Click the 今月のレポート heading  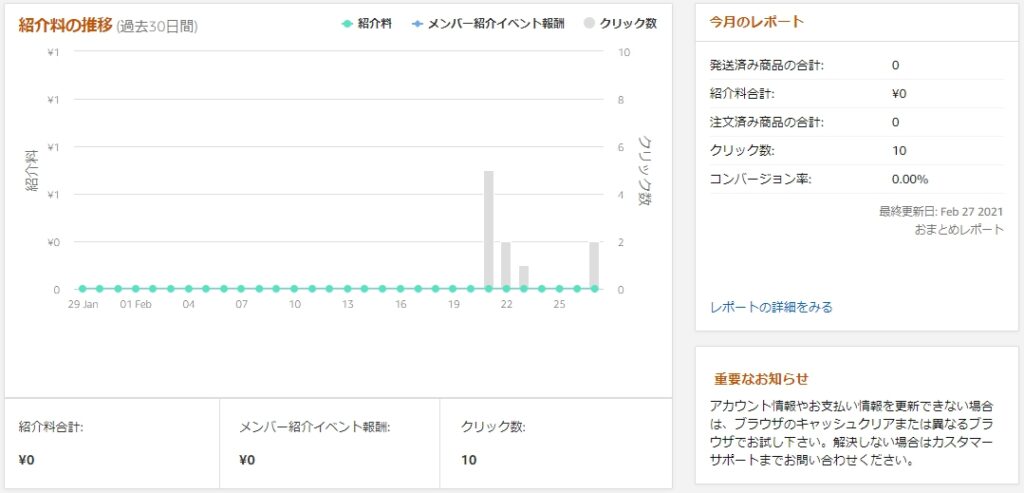tap(756, 22)
